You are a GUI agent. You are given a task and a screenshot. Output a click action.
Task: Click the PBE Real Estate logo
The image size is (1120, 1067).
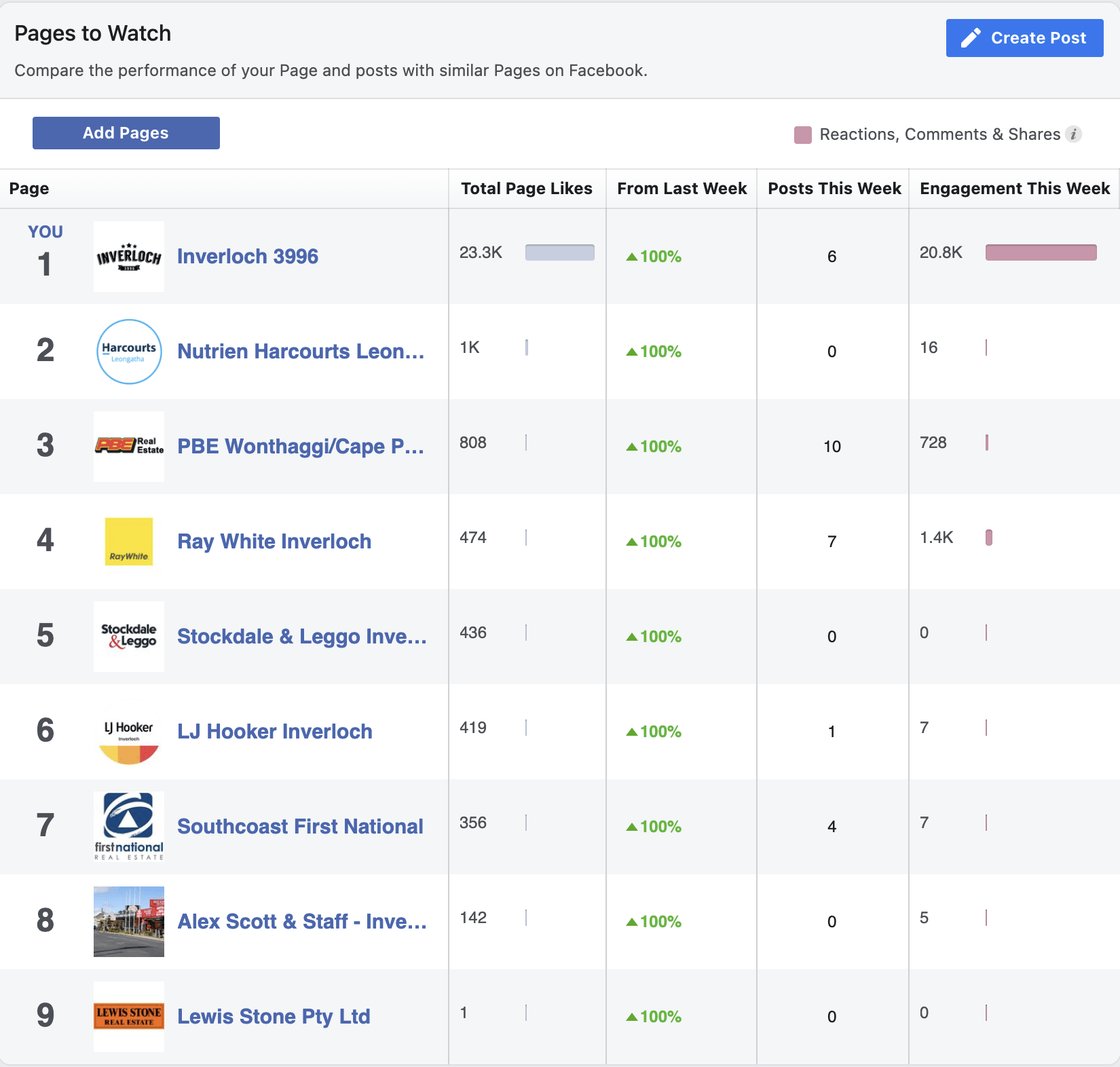pyautogui.click(x=129, y=447)
